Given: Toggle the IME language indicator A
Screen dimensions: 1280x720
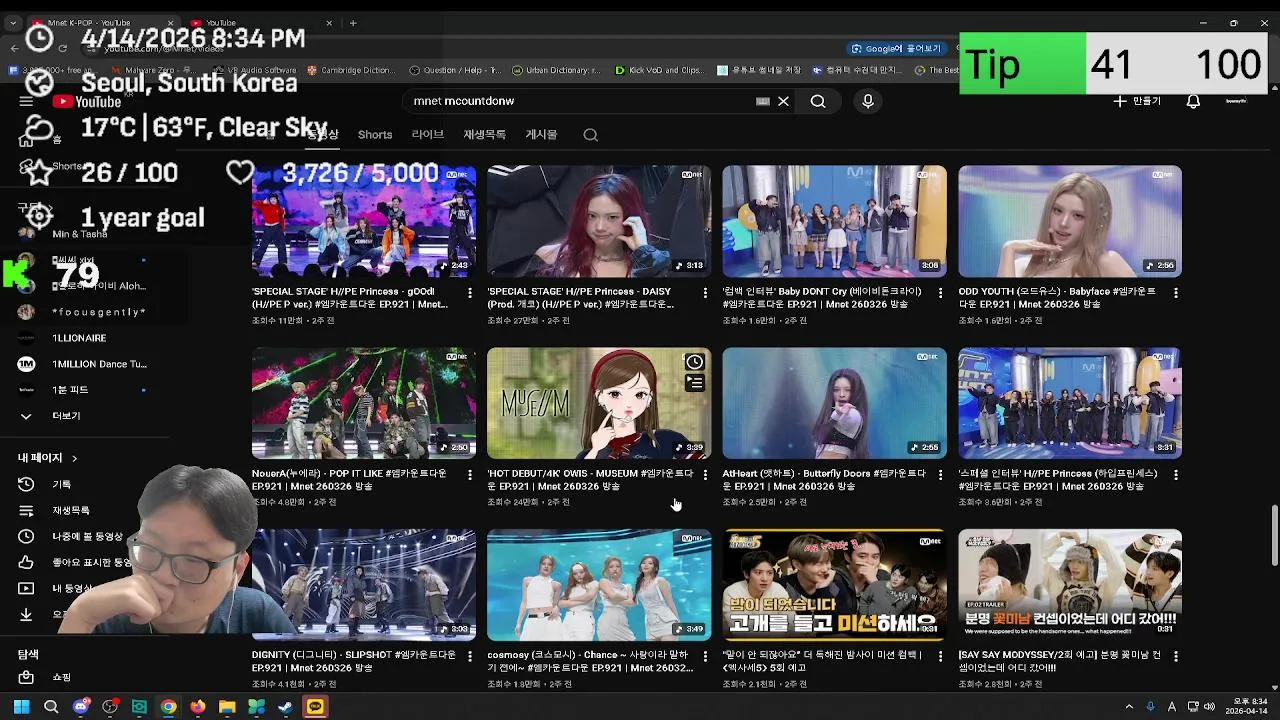Looking at the screenshot, I should 1172,707.
